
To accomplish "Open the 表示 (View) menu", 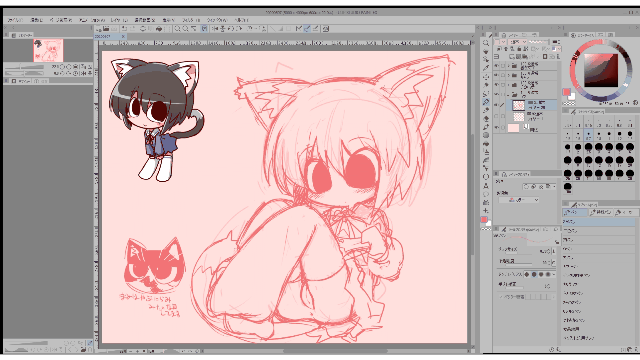I will pyautogui.click(x=168, y=20).
